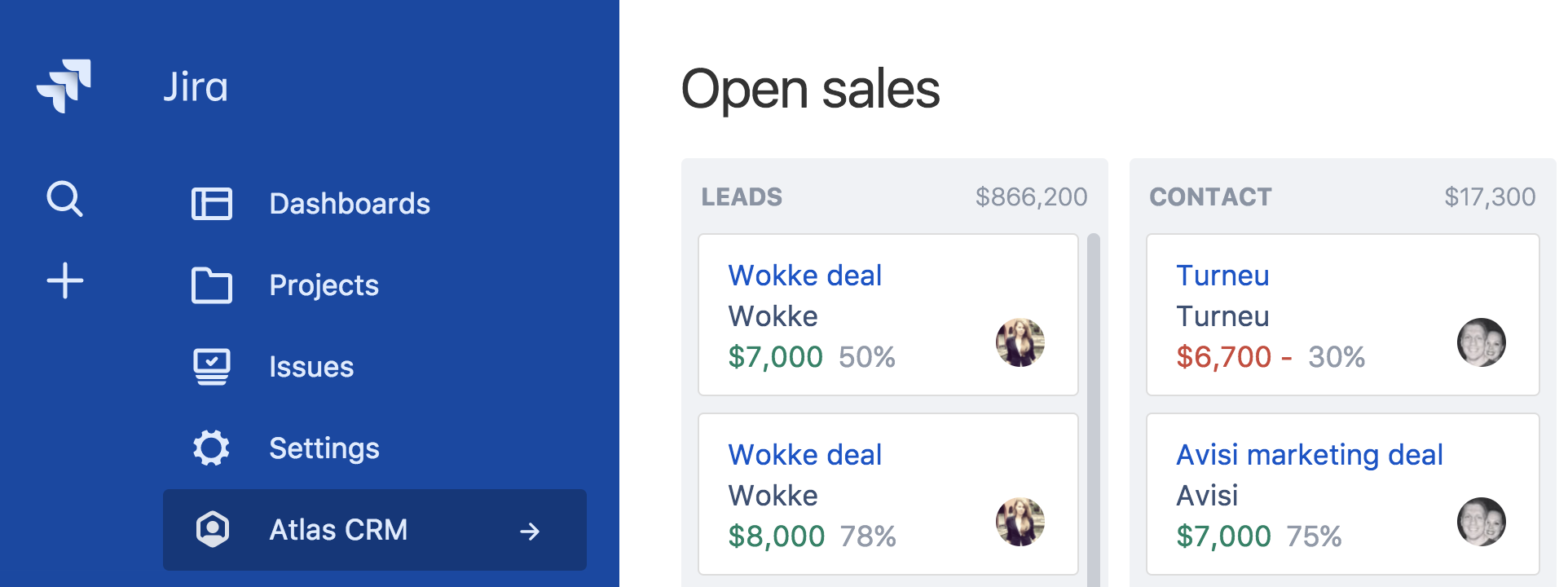Open the first Wokke deal link
The width and height of the screenshot is (1568, 587).
pos(805,276)
